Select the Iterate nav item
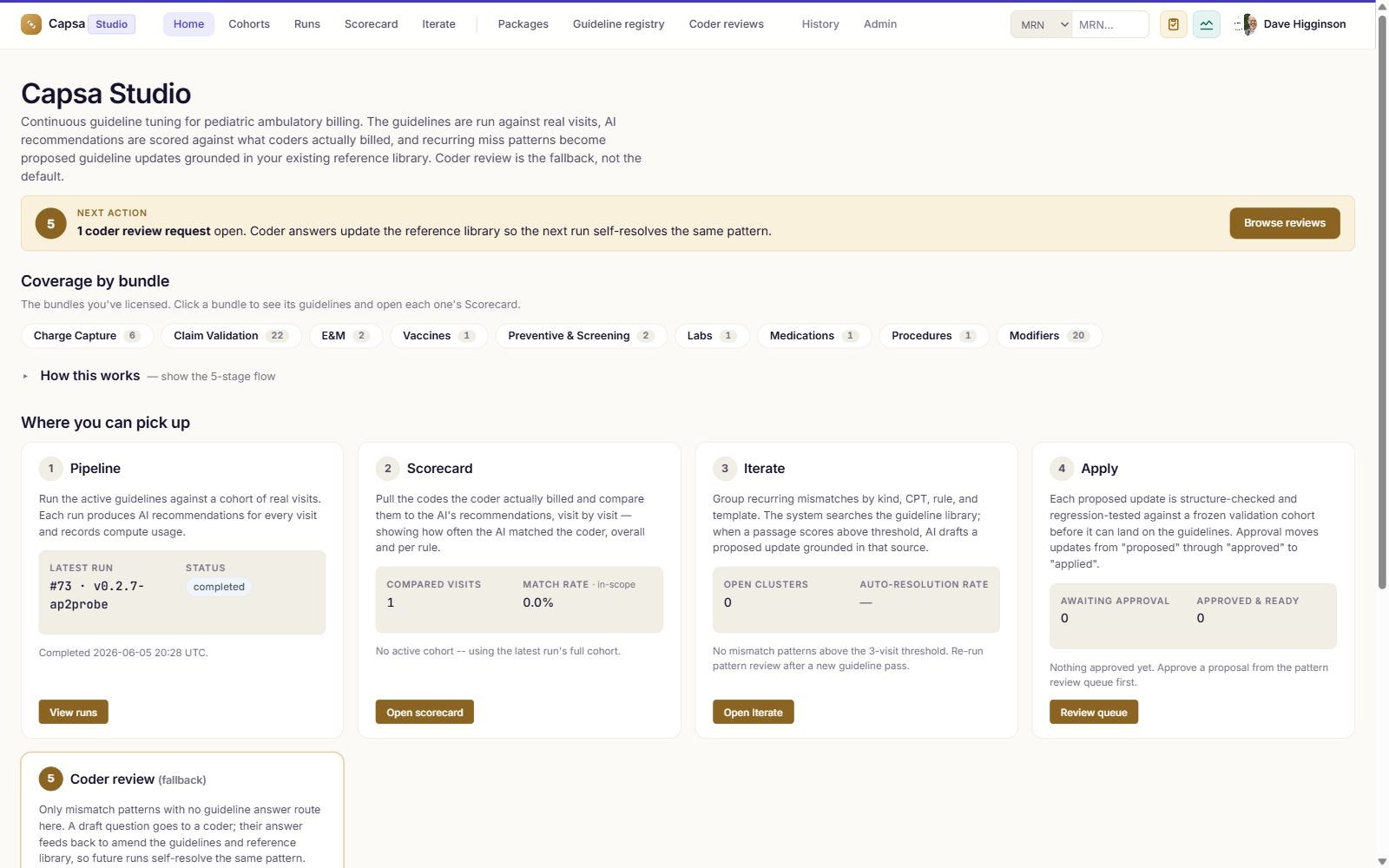The height and width of the screenshot is (868, 1389). [438, 24]
